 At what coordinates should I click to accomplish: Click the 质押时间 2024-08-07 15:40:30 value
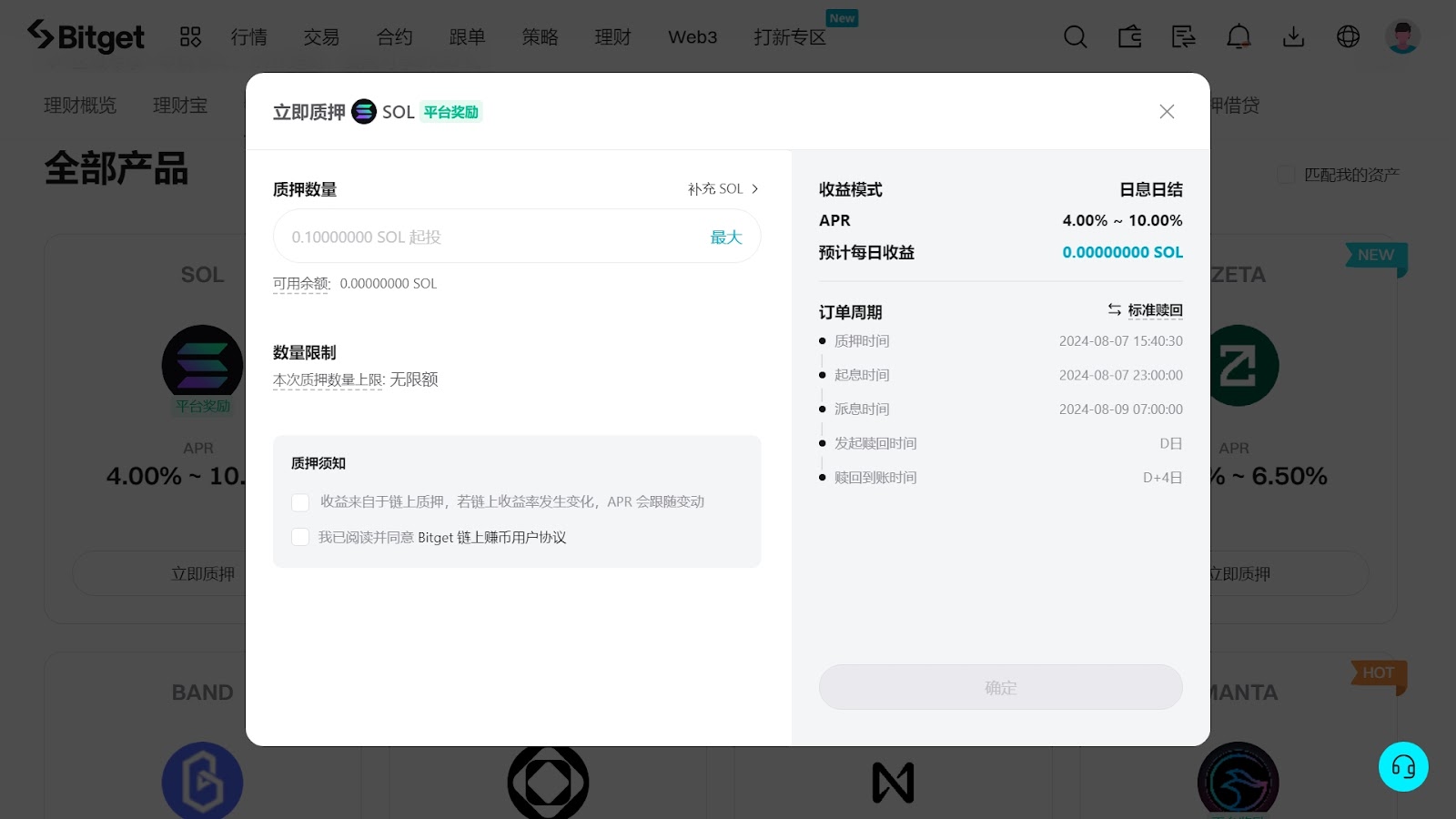[1121, 341]
